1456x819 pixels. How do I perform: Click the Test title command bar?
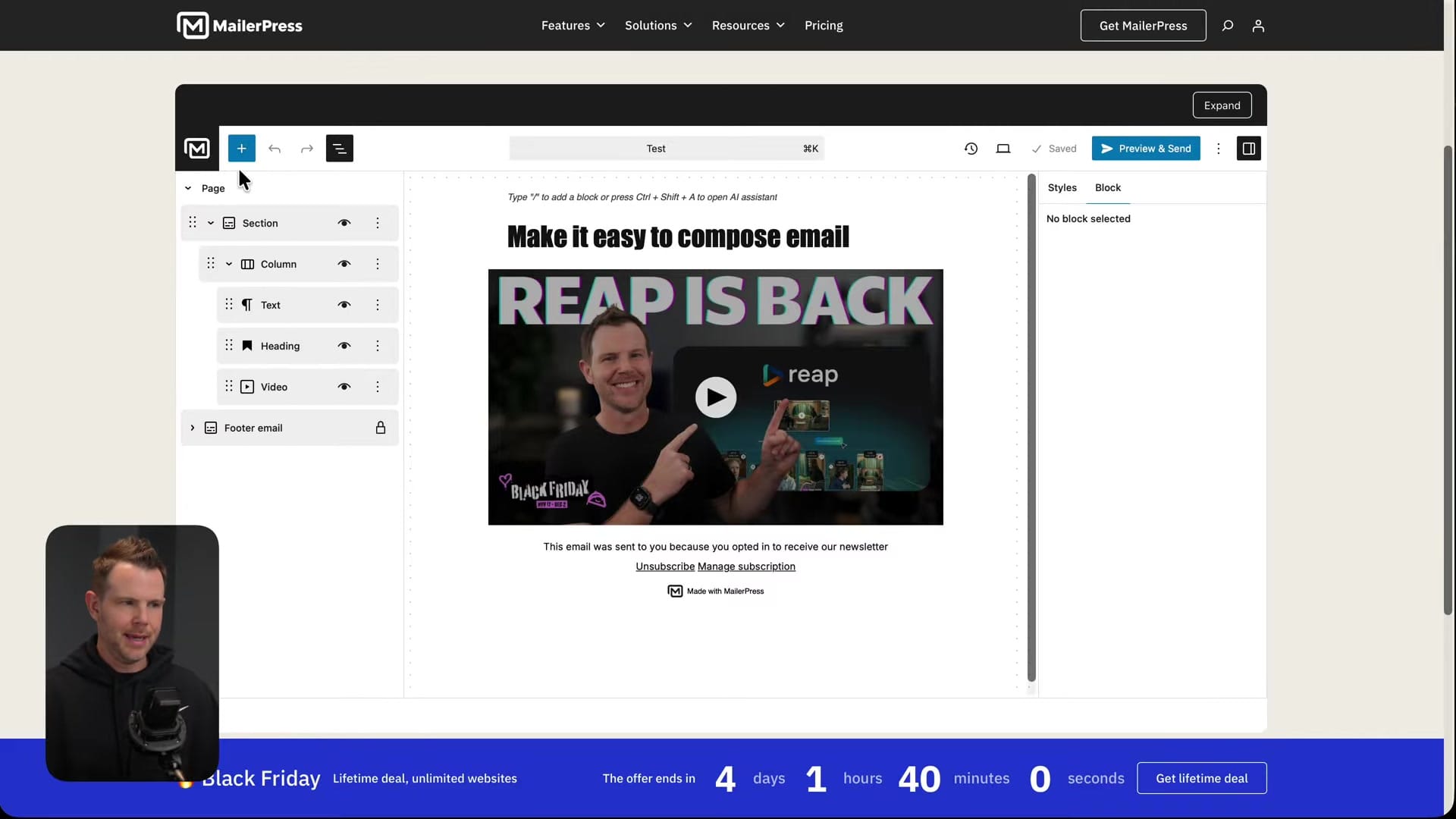point(667,149)
